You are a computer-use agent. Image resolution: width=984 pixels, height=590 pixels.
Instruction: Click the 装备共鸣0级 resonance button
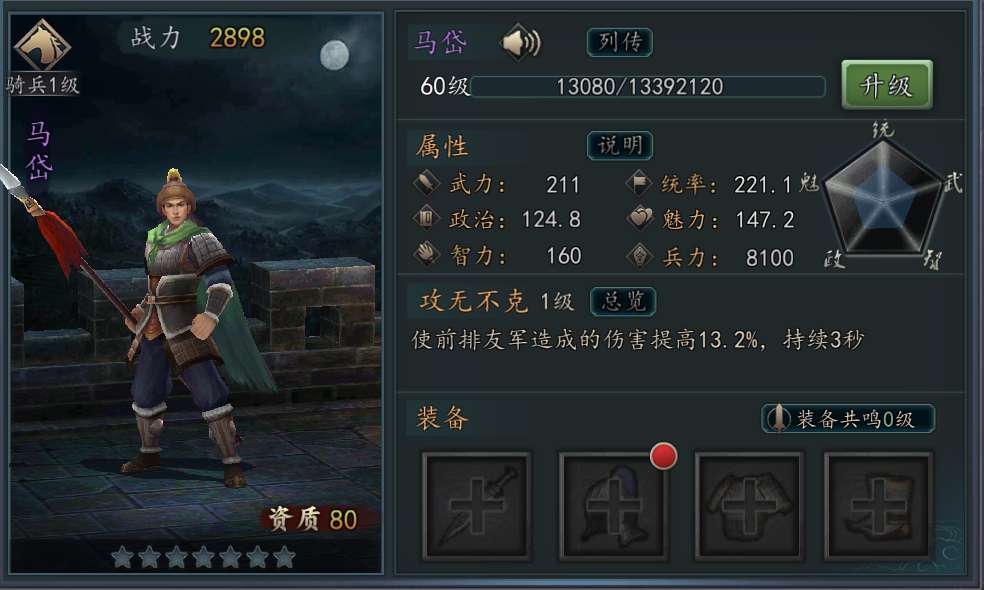(848, 419)
